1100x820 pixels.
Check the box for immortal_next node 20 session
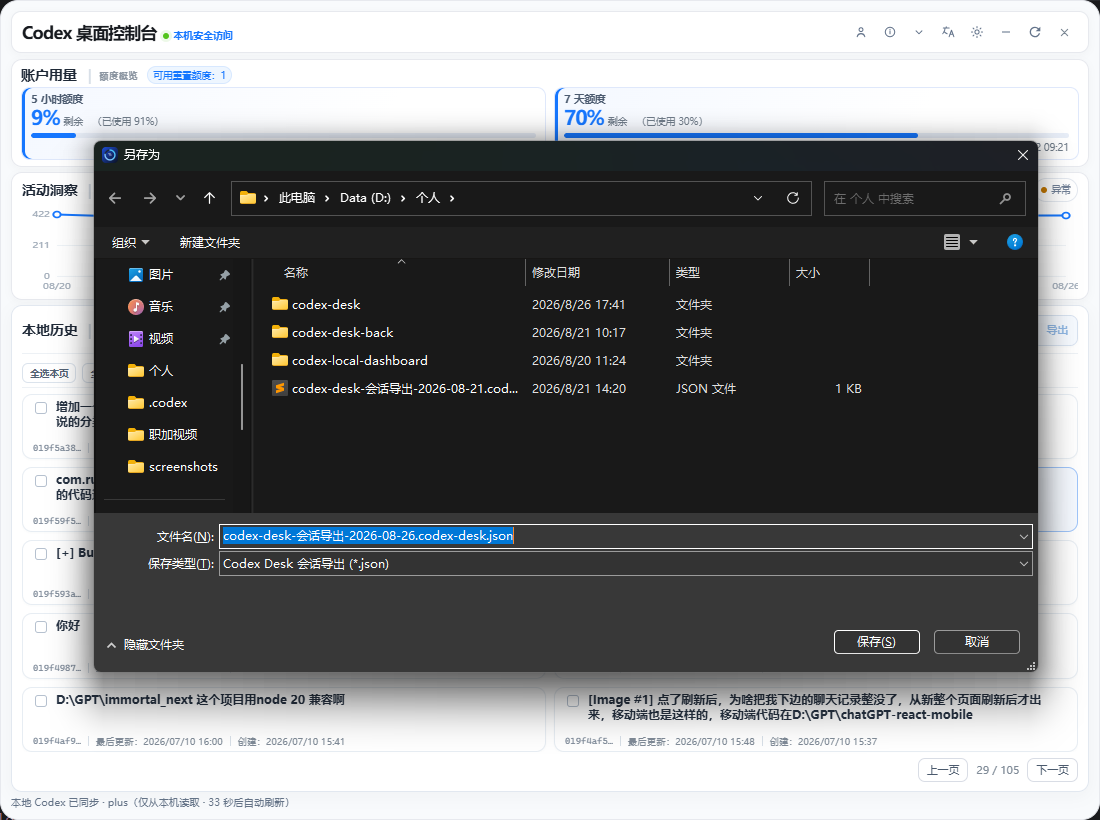41,701
